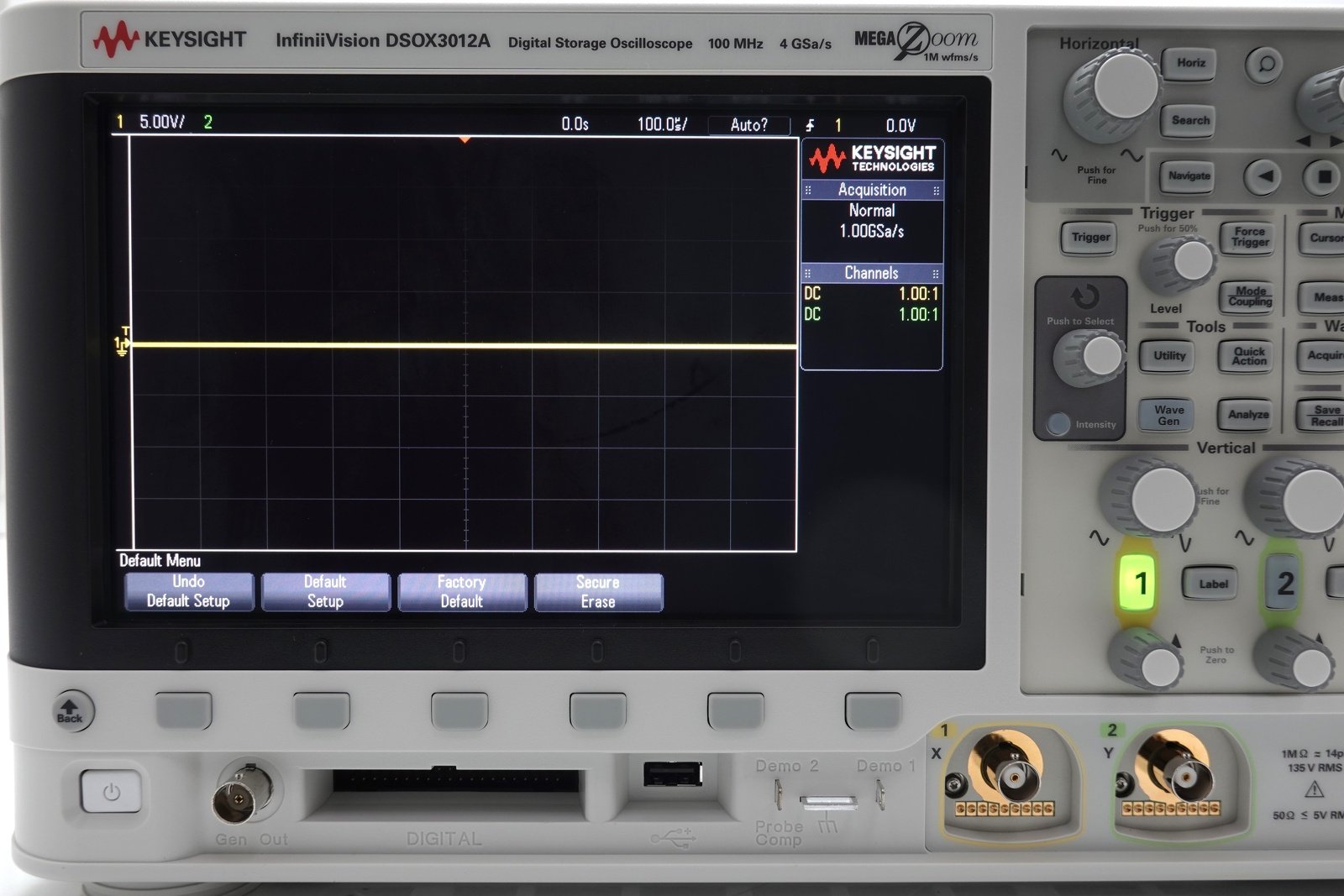This screenshot has height=896, width=1344.
Task: Click the channel 2 Y BNC input
Action: [1179, 773]
